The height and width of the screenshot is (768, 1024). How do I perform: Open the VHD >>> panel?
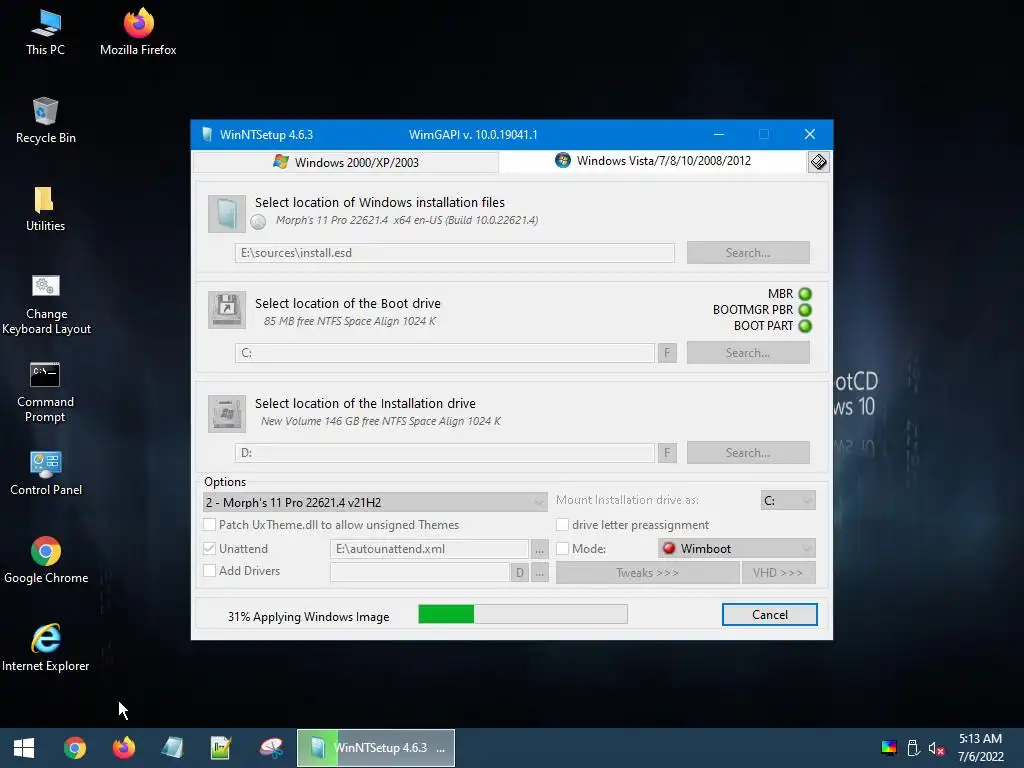tap(778, 573)
